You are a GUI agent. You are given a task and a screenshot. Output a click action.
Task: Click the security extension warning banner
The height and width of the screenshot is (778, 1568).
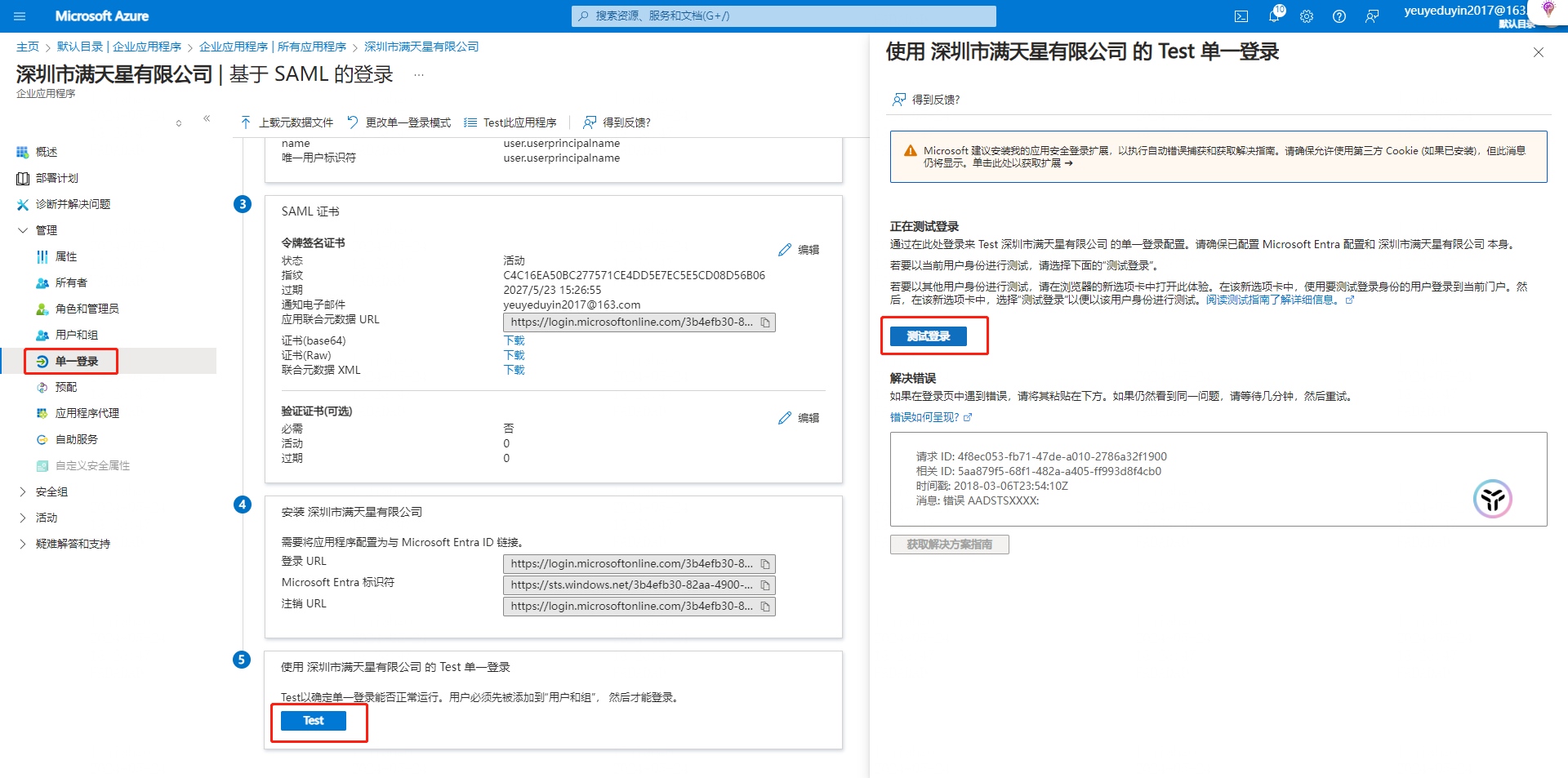click(x=1218, y=157)
